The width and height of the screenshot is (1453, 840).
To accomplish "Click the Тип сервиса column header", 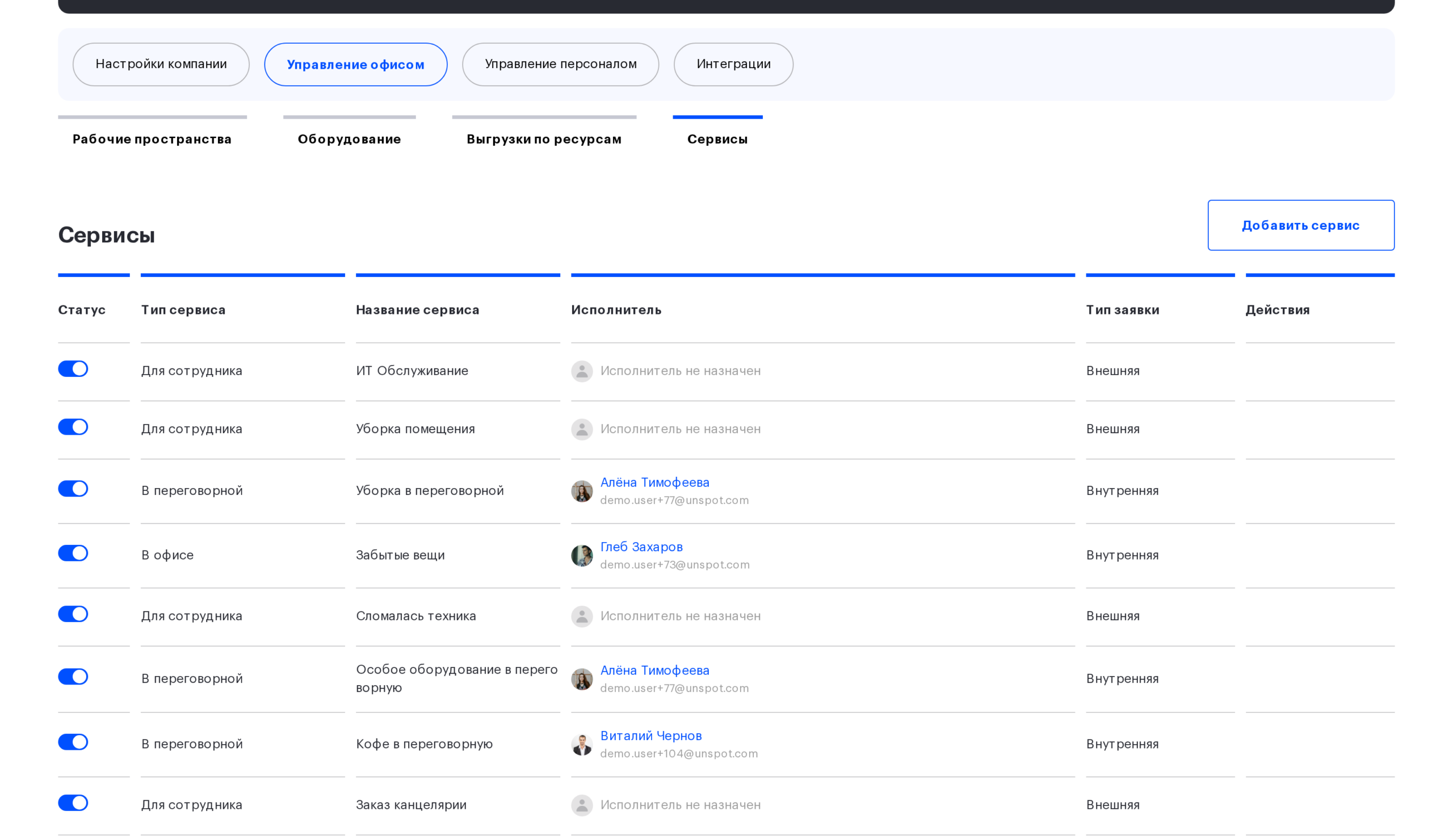I will coord(183,309).
